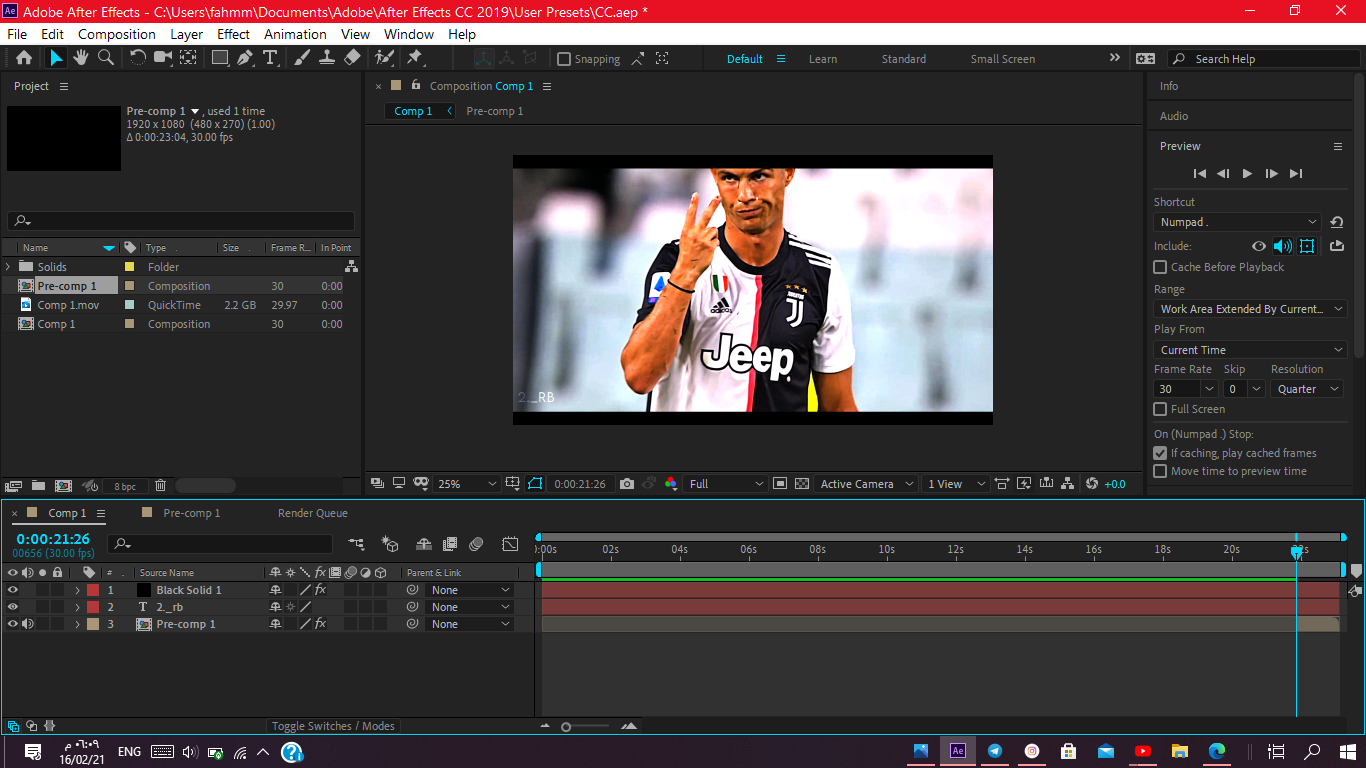
Task: Select the Hand tool
Action: [81, 58]
